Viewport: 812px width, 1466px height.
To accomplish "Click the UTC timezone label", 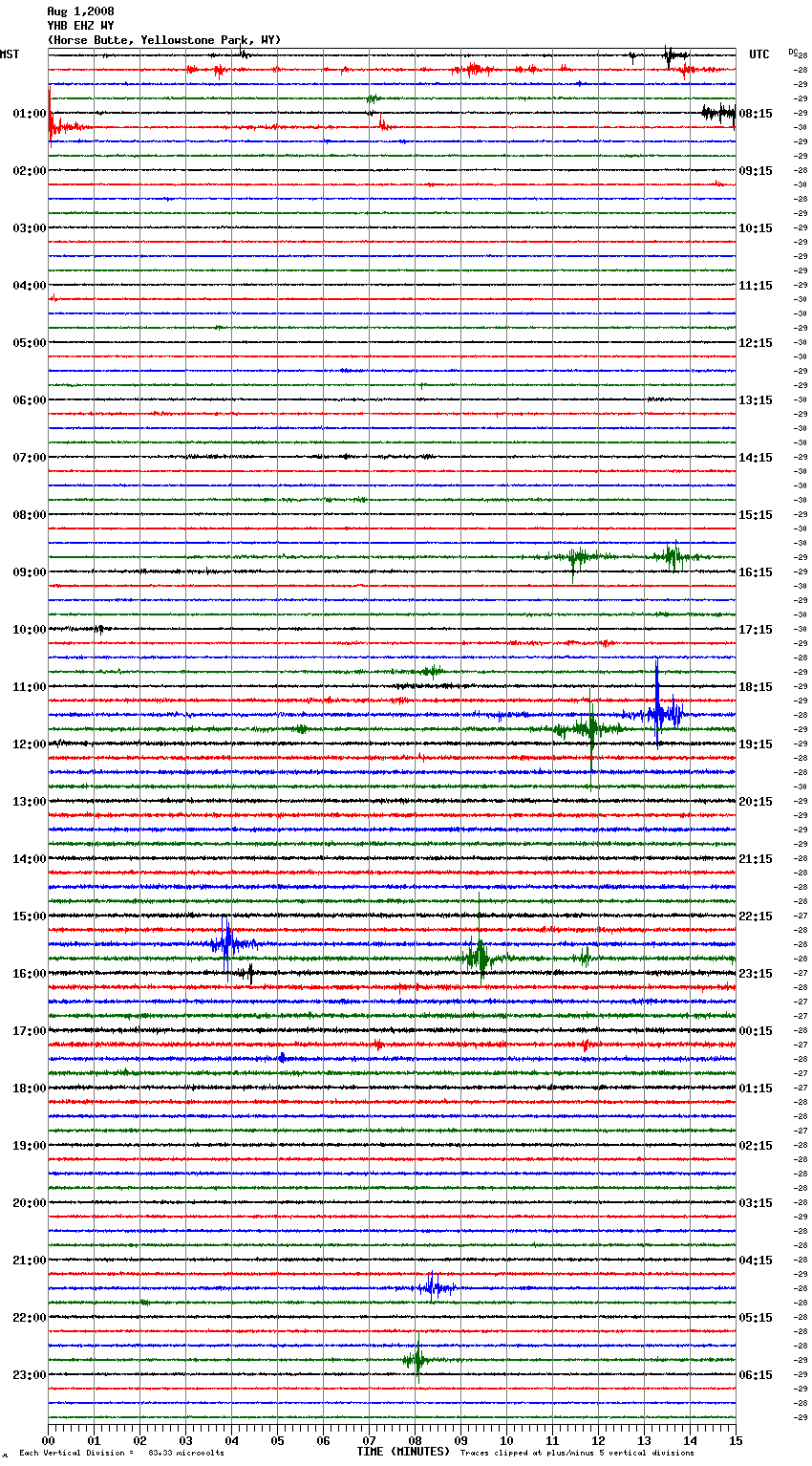I will point(759,54).
